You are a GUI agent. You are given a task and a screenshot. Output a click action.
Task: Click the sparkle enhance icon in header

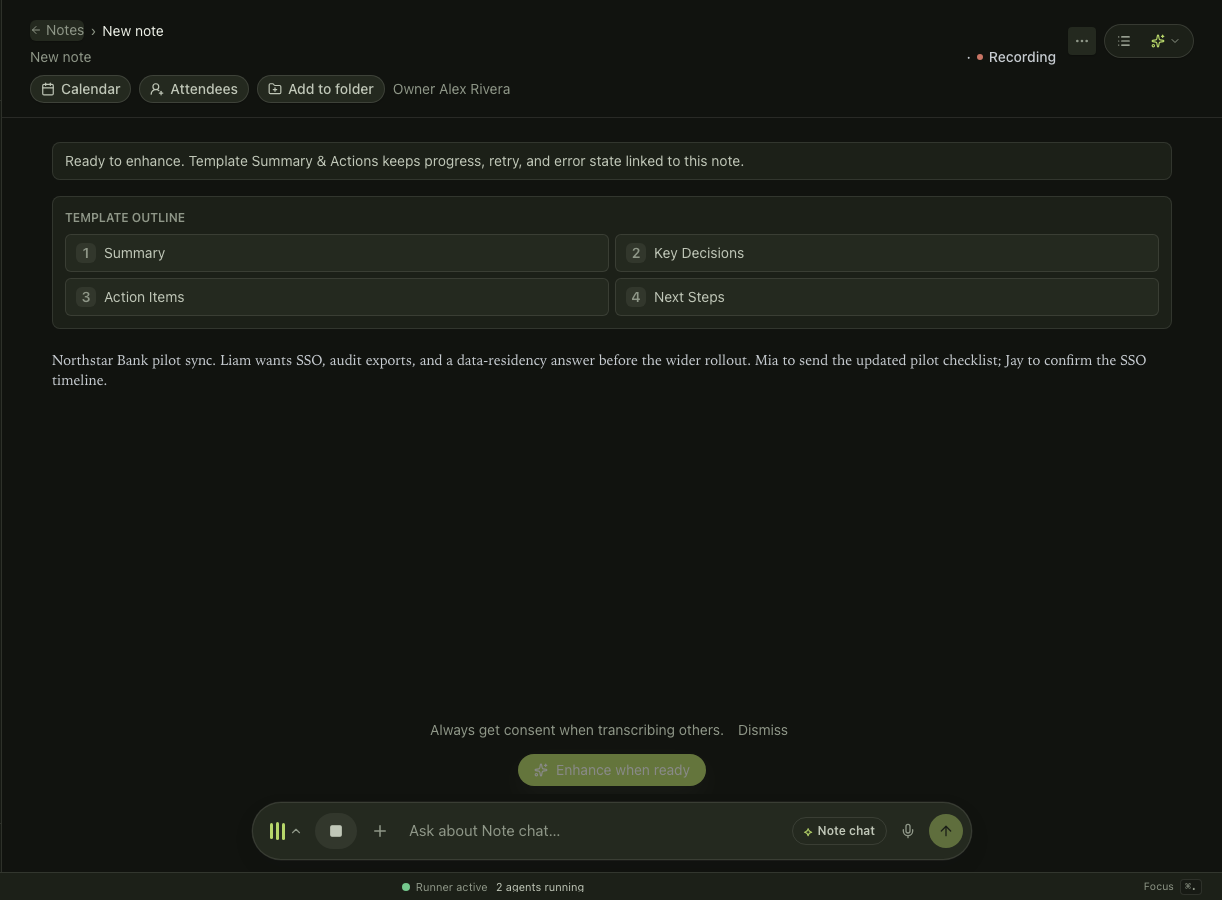click(1157, 41)
